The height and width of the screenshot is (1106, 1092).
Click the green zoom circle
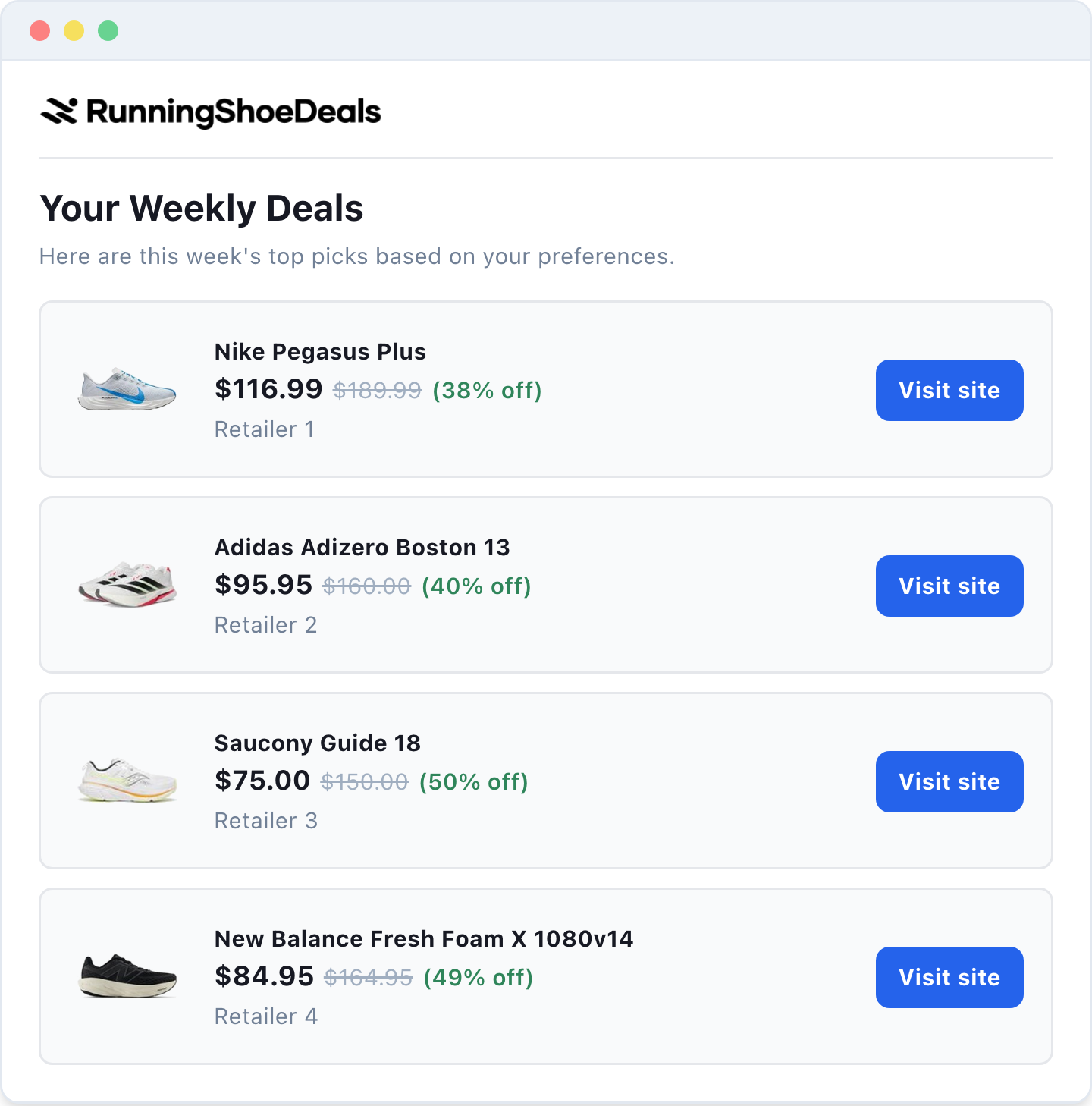108,30
